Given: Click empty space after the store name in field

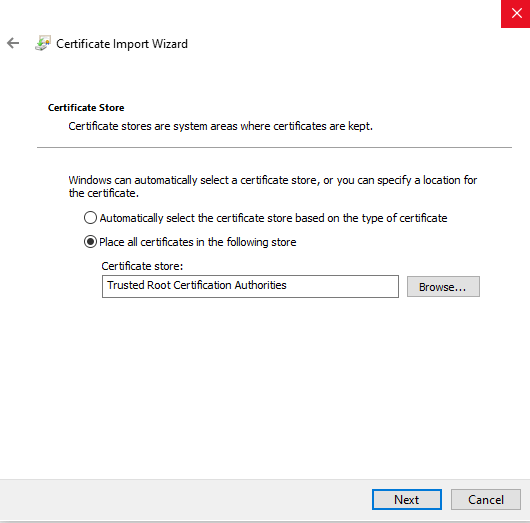Looking at the screenshot, I should [x=341, y=286].
